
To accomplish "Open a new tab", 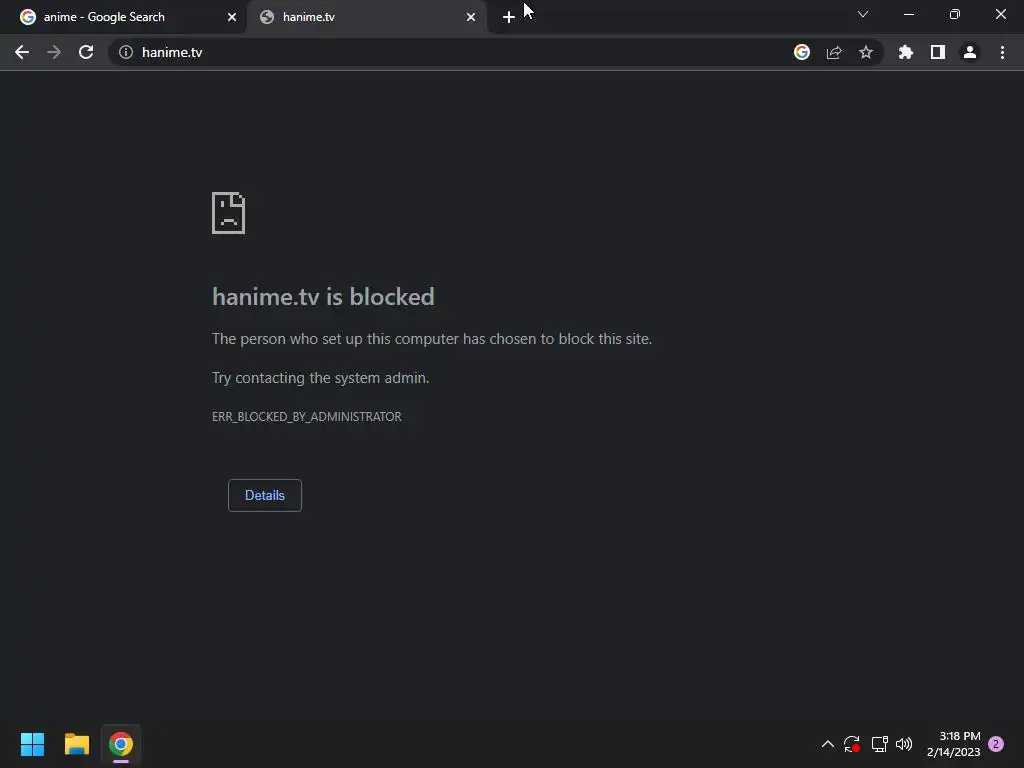I will pos(509,17).
